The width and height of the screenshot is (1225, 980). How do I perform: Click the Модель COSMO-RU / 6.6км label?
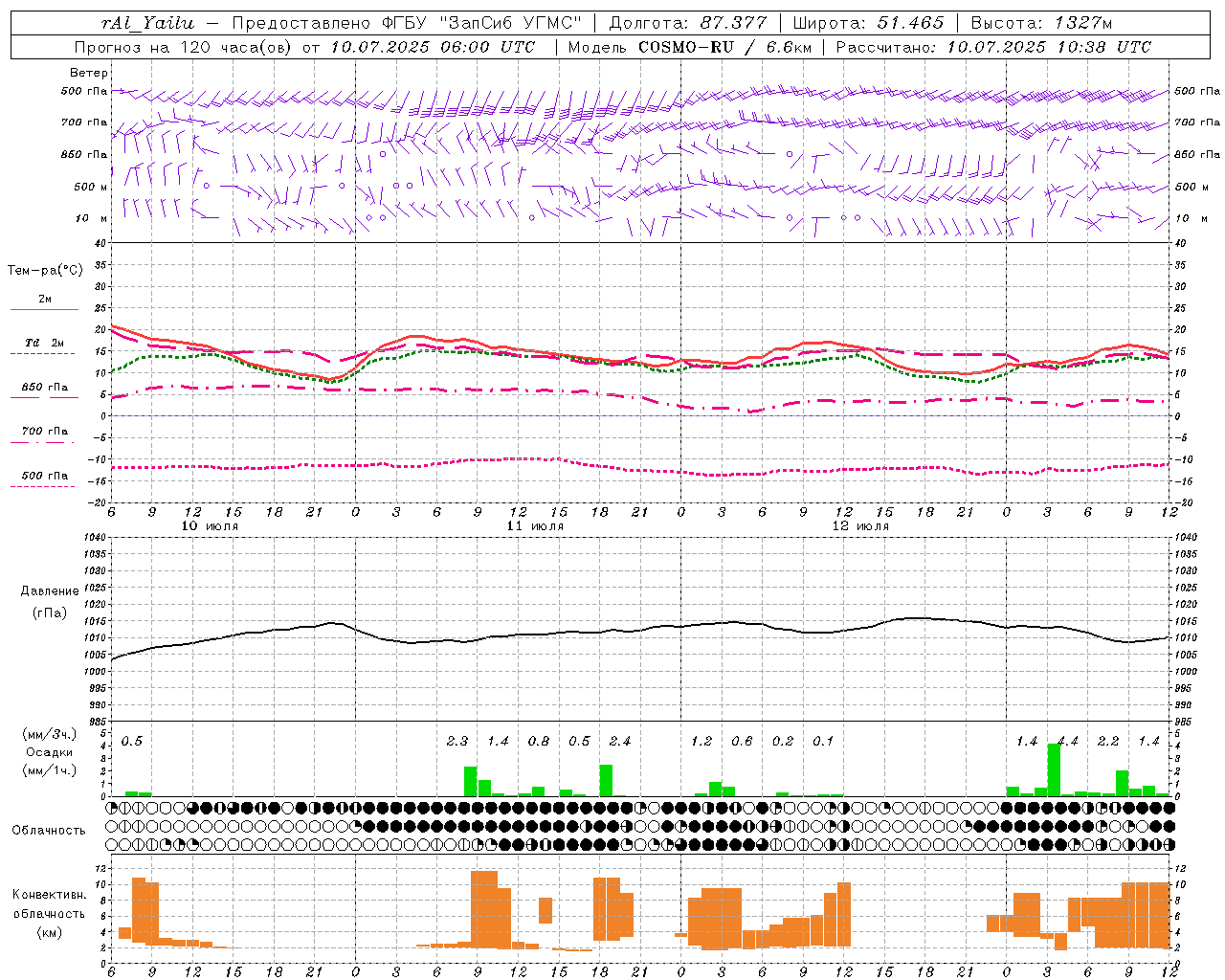click(689, 47)
